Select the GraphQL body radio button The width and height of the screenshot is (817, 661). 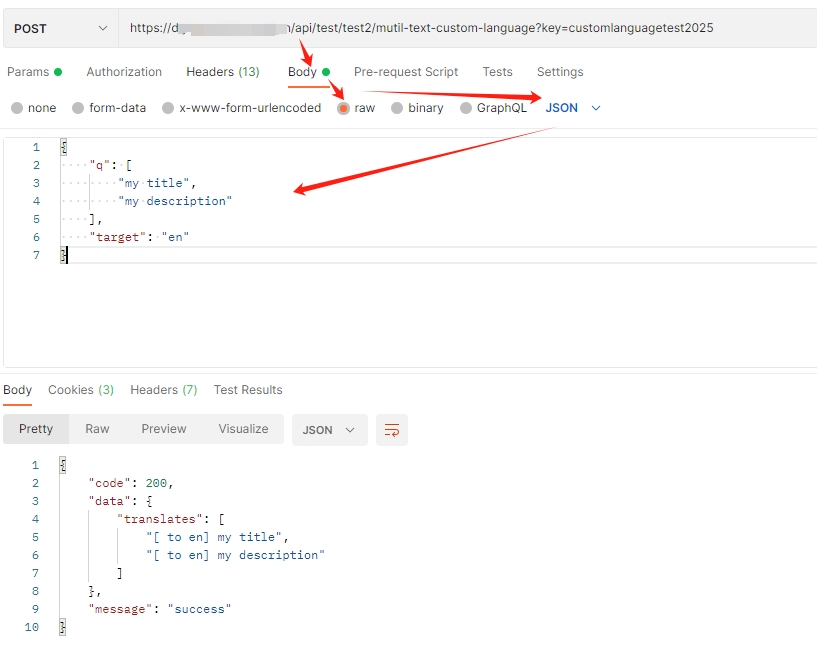tap(466, 108)
